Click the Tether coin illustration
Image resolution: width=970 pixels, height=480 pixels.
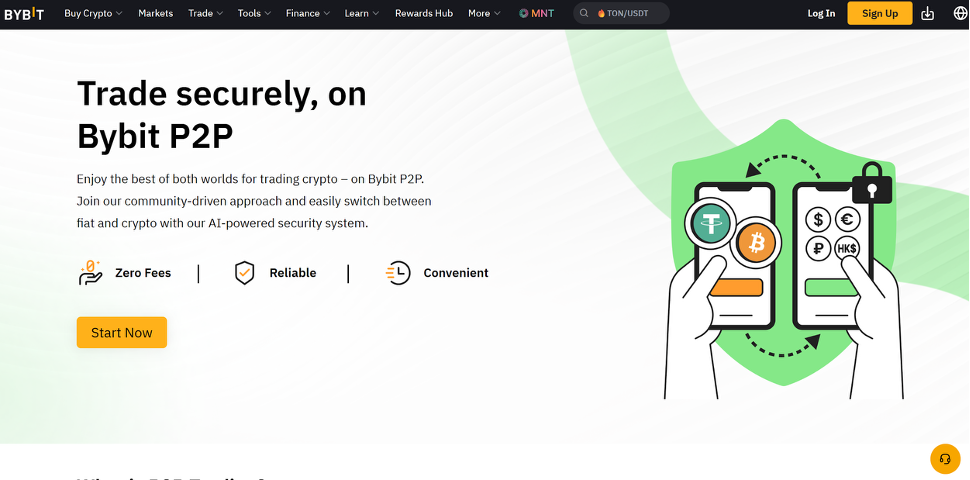[x=711, y=223]
